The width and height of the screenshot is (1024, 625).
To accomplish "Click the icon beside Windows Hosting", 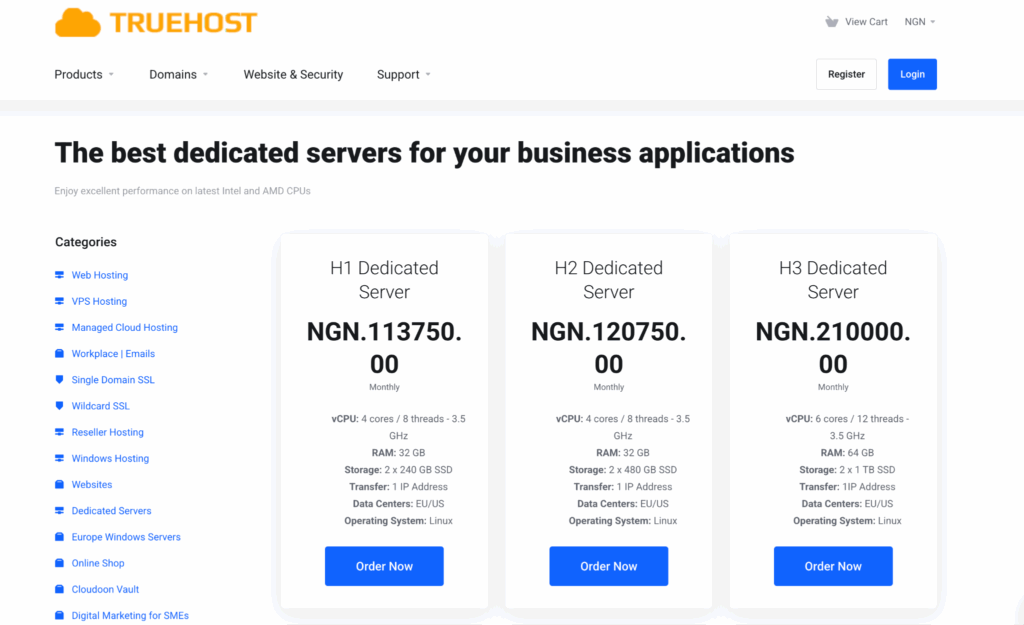I will click(59, 458).
